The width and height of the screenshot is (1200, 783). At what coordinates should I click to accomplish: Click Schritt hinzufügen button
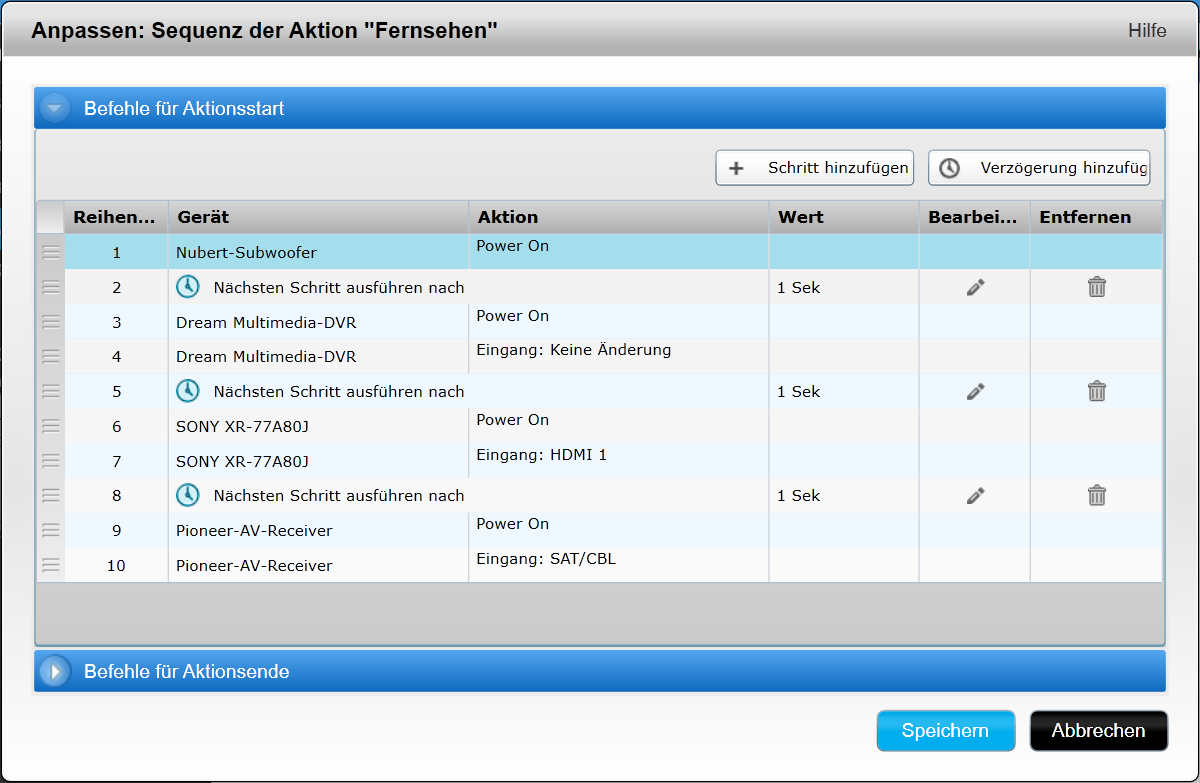point(814,168)
